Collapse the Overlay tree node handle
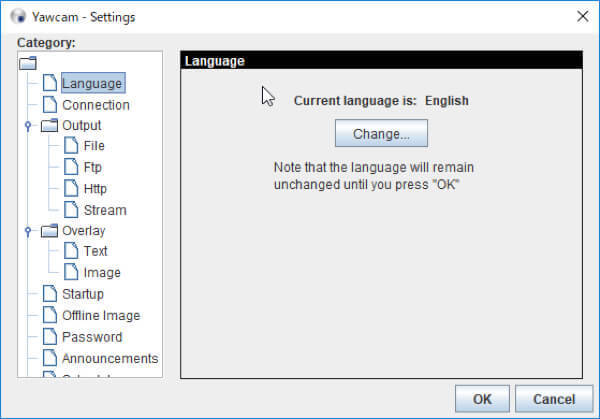600x419 pixels. tap(28, 231)
